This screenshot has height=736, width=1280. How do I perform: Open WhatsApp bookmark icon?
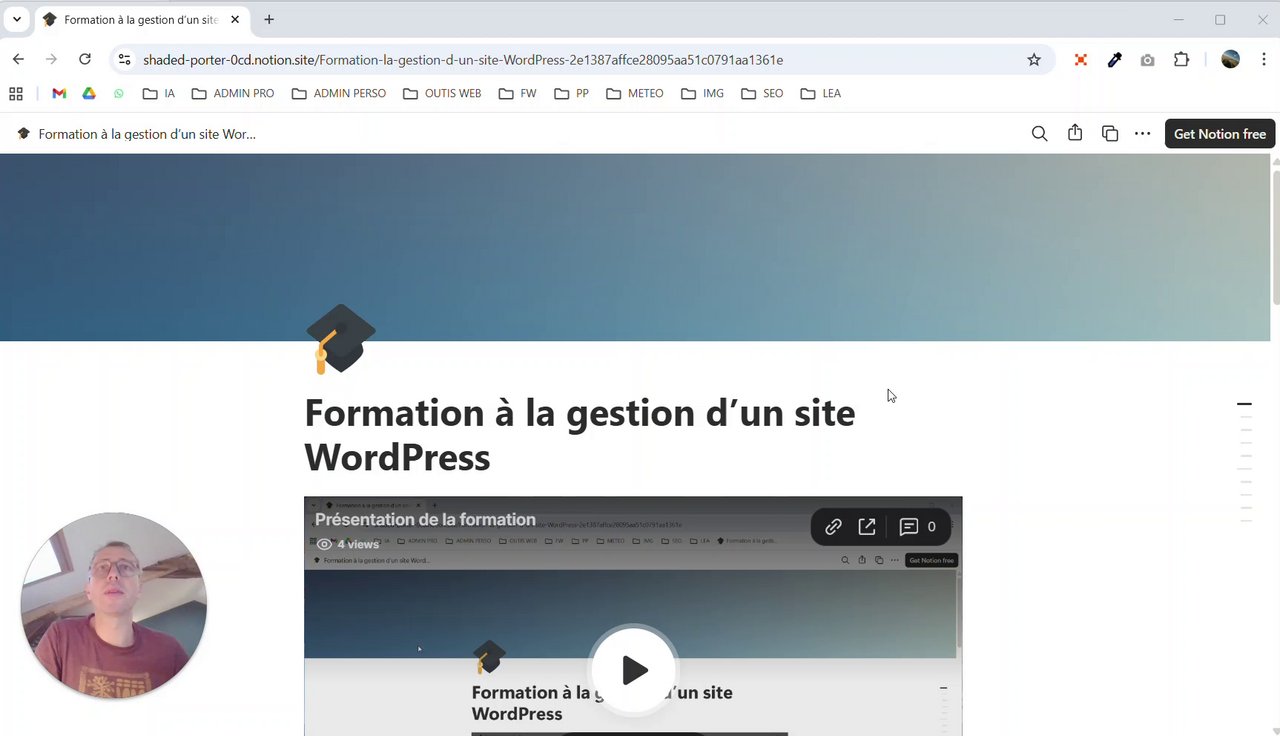point(119,93)
